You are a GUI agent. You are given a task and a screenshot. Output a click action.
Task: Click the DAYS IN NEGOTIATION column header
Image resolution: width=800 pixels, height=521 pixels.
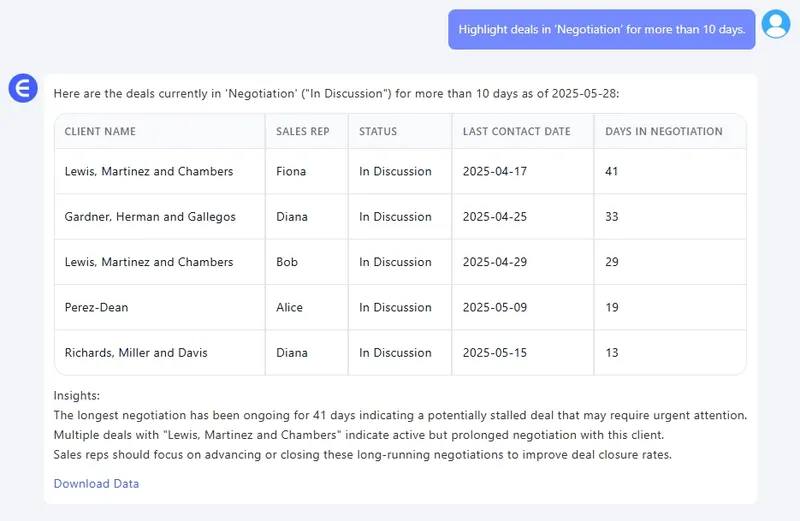pyautogui.click(x=663, y=131)
